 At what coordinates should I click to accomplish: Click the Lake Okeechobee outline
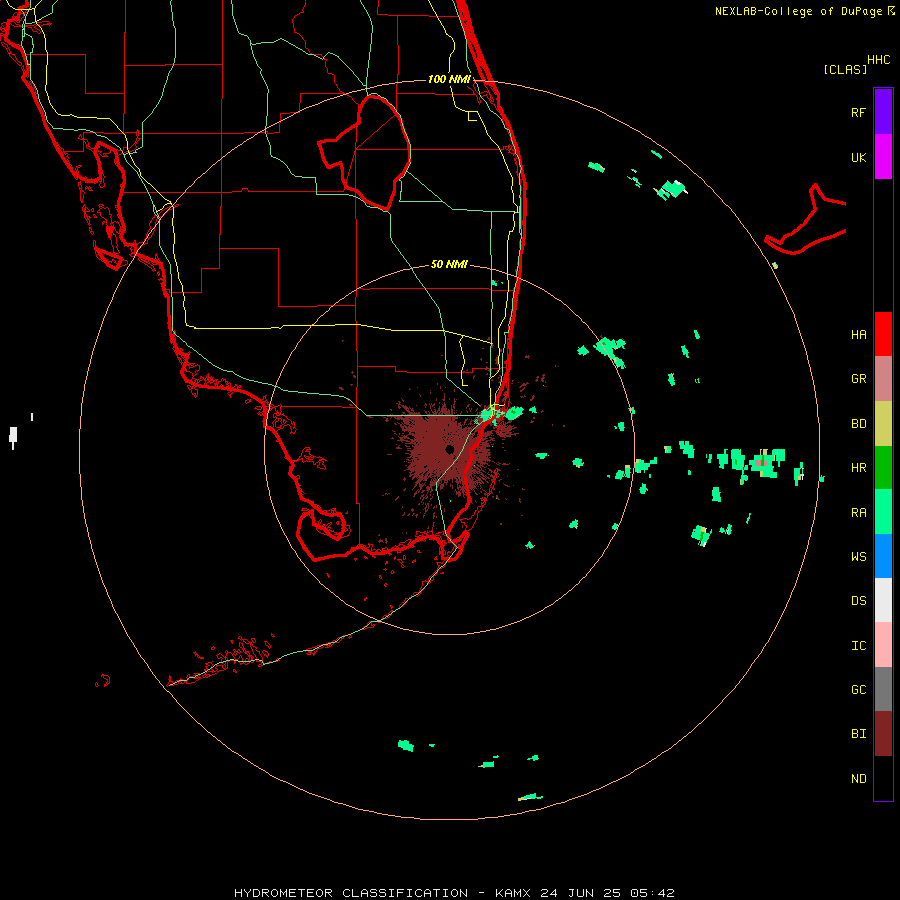(x=364, y=152)
